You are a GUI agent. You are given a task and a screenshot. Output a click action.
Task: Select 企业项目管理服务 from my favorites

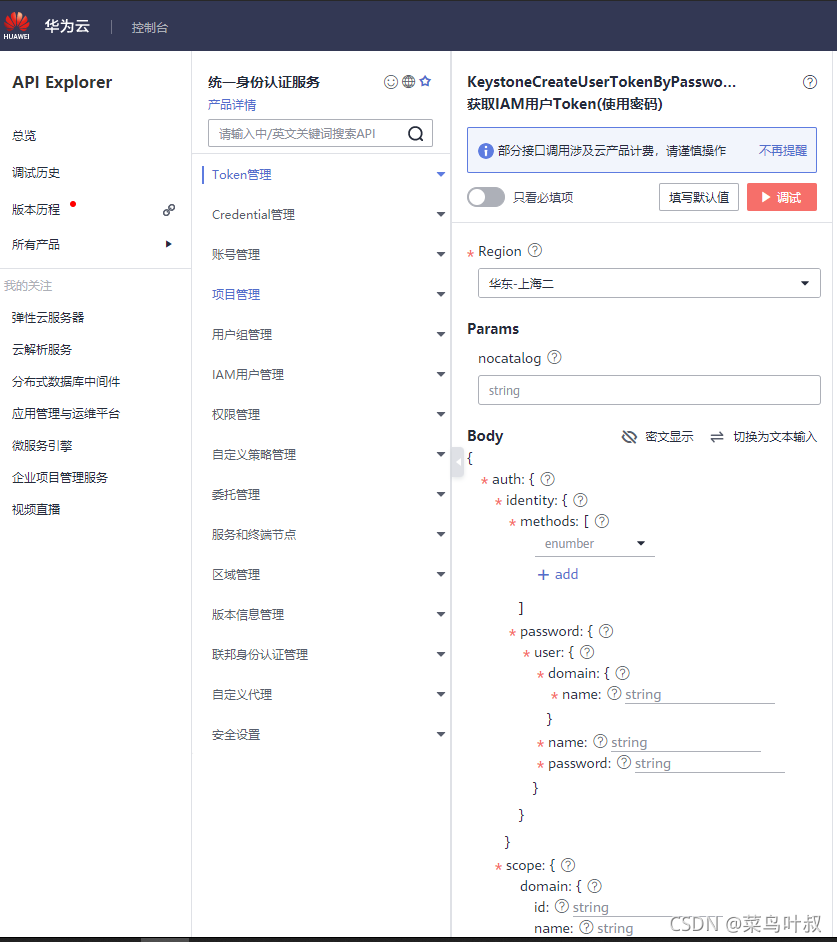60,478
